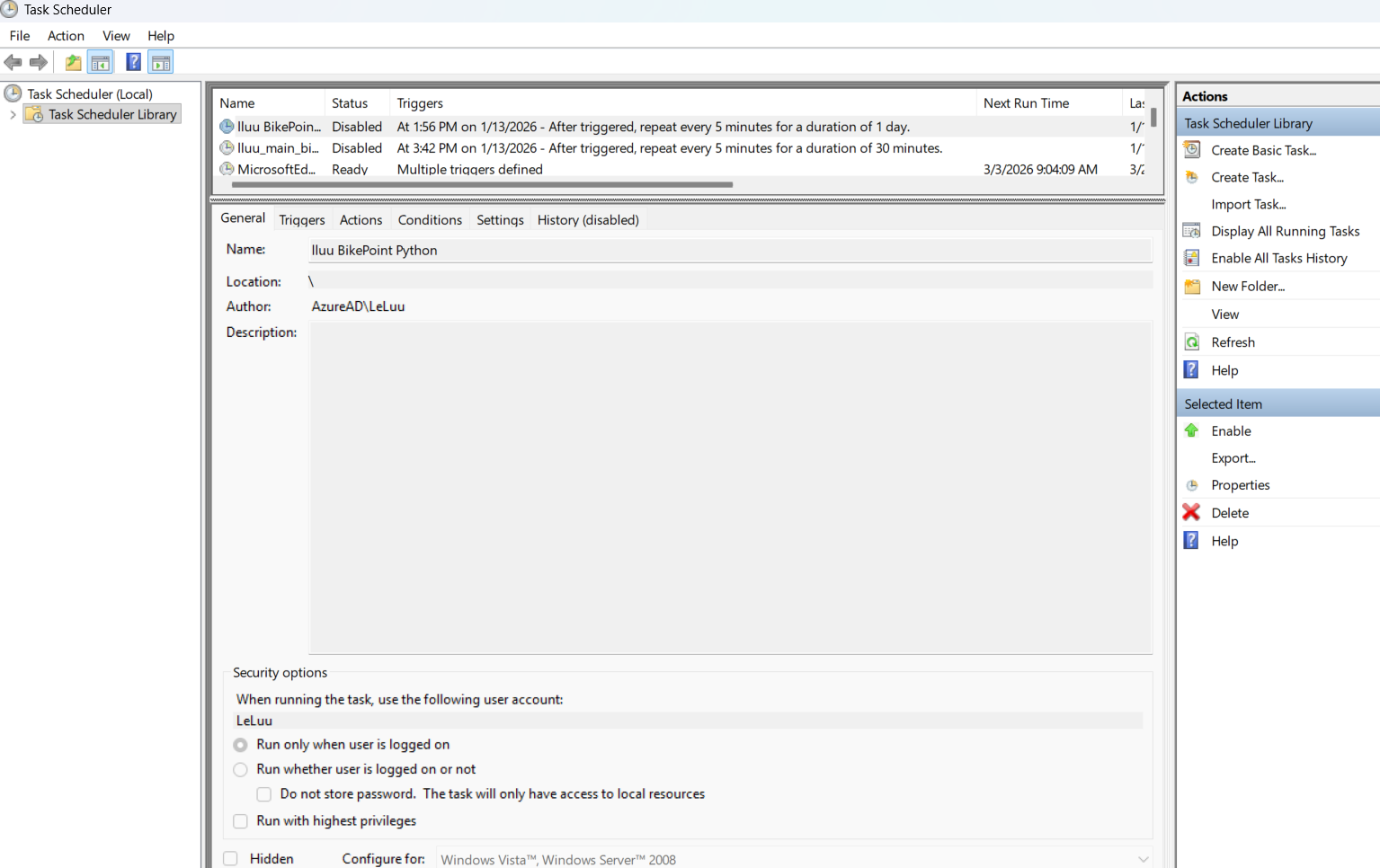Viewport: 1380px width, 868px height.
Task: Click the Help icon under Selected Item
Action: click(1191, 540)
